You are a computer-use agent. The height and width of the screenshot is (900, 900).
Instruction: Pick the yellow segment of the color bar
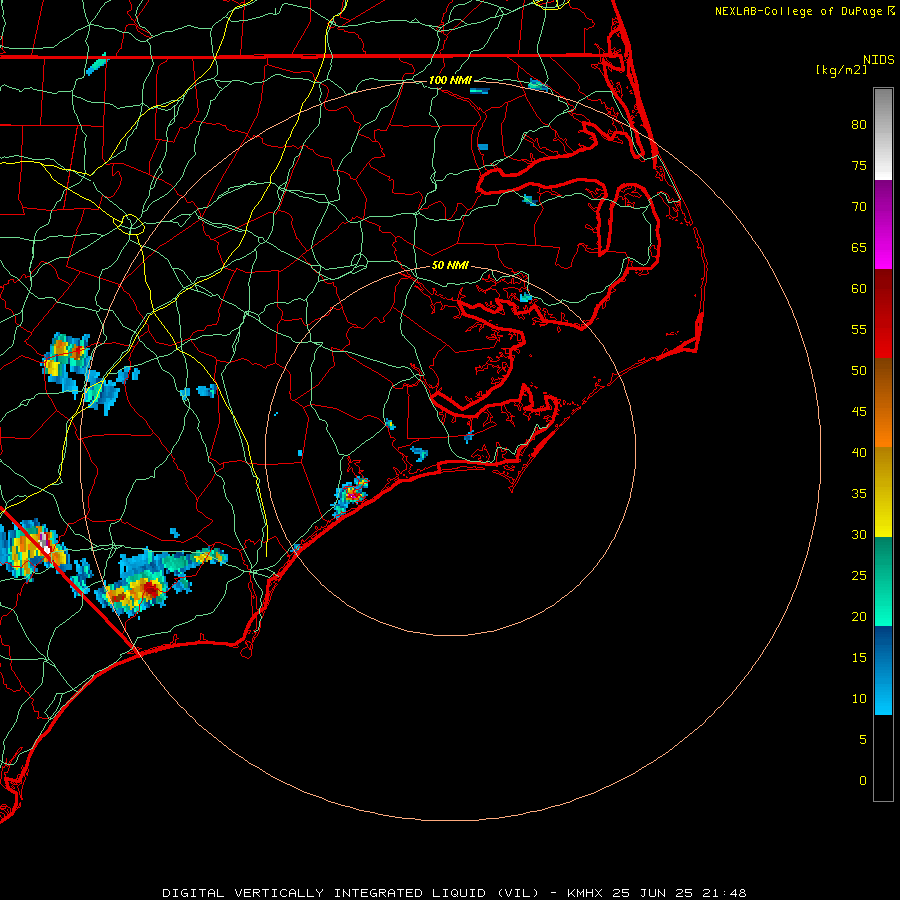click(883, 492)
